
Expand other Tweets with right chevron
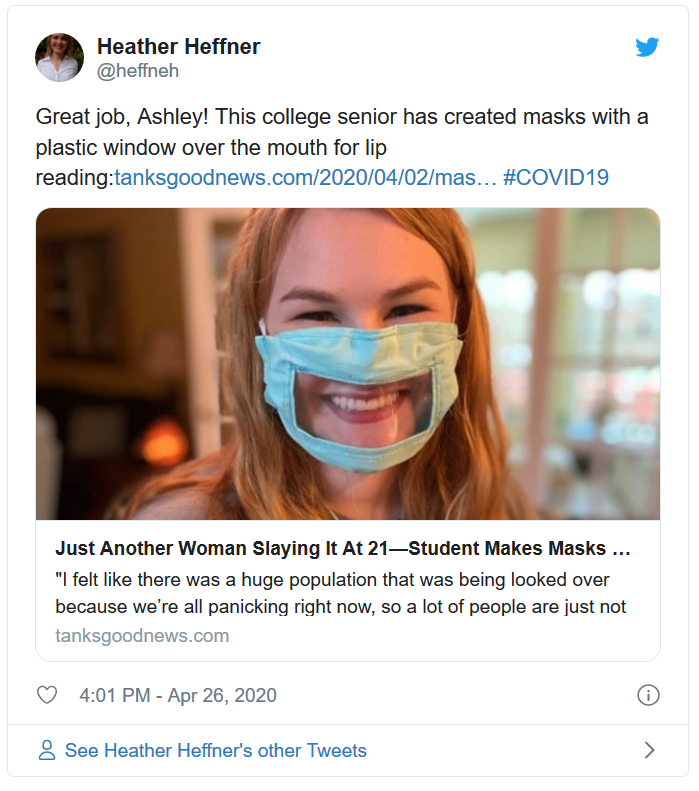click(x=650, y=750)
